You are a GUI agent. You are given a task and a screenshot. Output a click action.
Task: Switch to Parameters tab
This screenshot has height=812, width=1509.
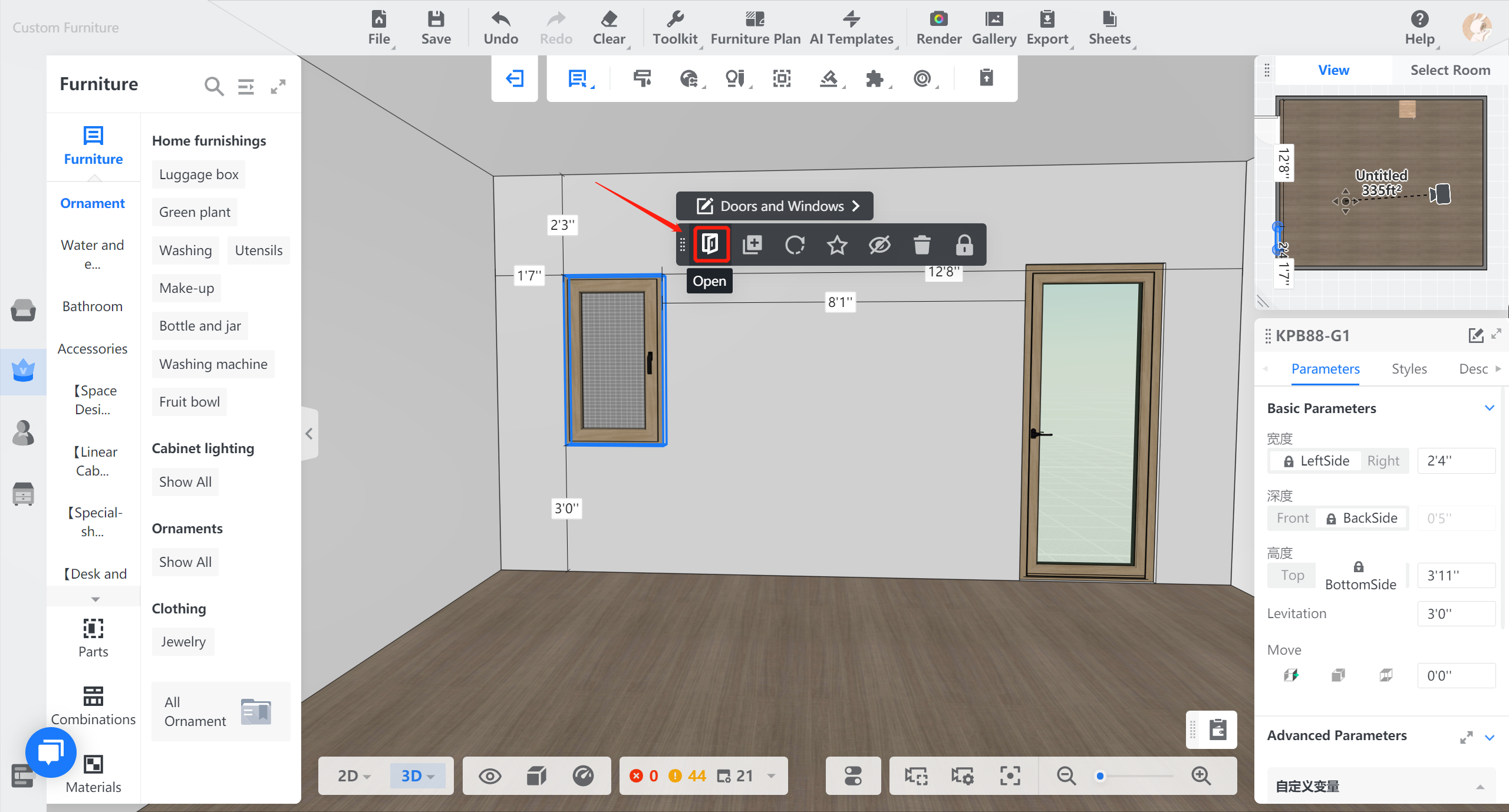pyautogui.click(x=1325, y=369)
